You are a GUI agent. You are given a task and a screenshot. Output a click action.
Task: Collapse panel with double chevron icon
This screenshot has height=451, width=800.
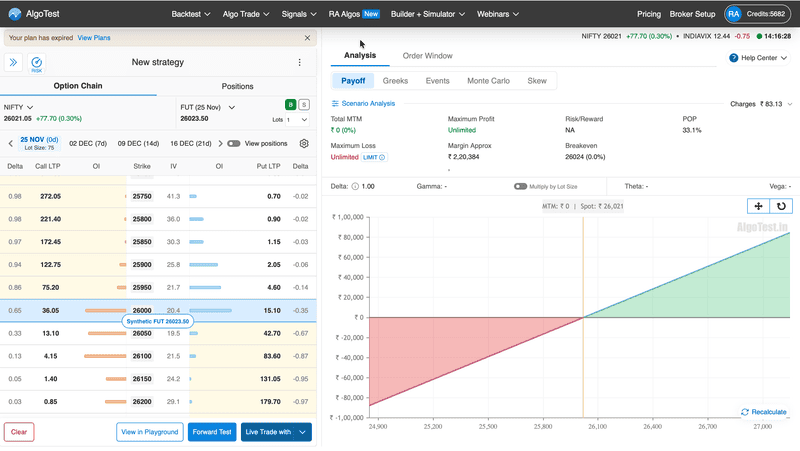pyautogui.click(x=15, y=62)
